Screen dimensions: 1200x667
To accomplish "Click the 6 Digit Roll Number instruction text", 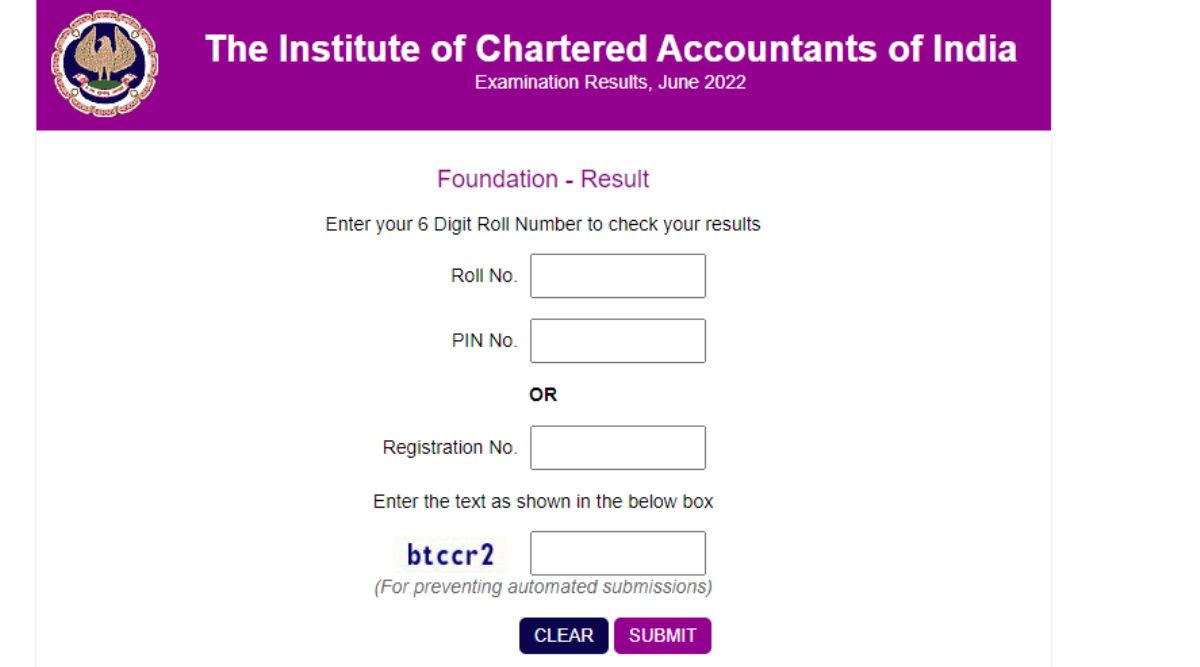I will pos(544,224).
